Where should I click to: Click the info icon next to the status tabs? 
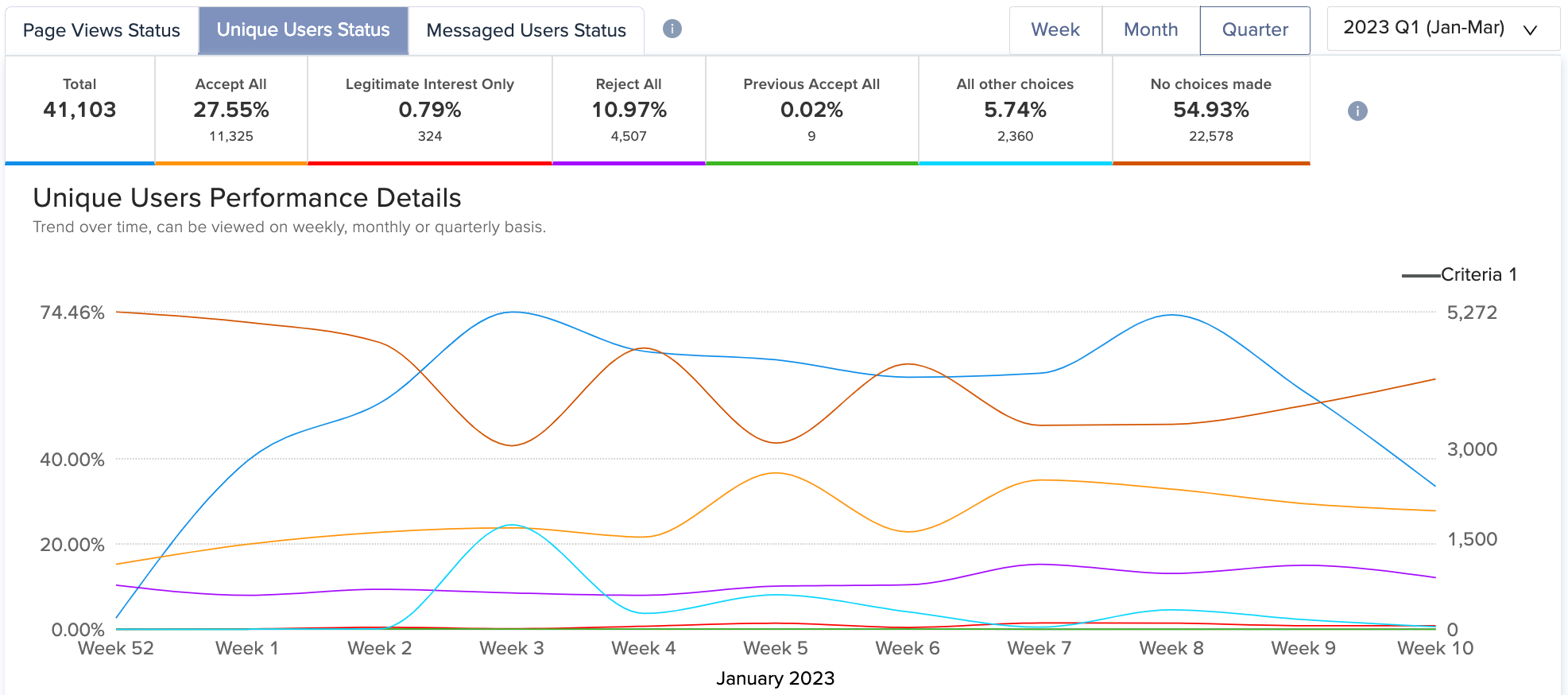pyautogui.click(x=672, y=29)
